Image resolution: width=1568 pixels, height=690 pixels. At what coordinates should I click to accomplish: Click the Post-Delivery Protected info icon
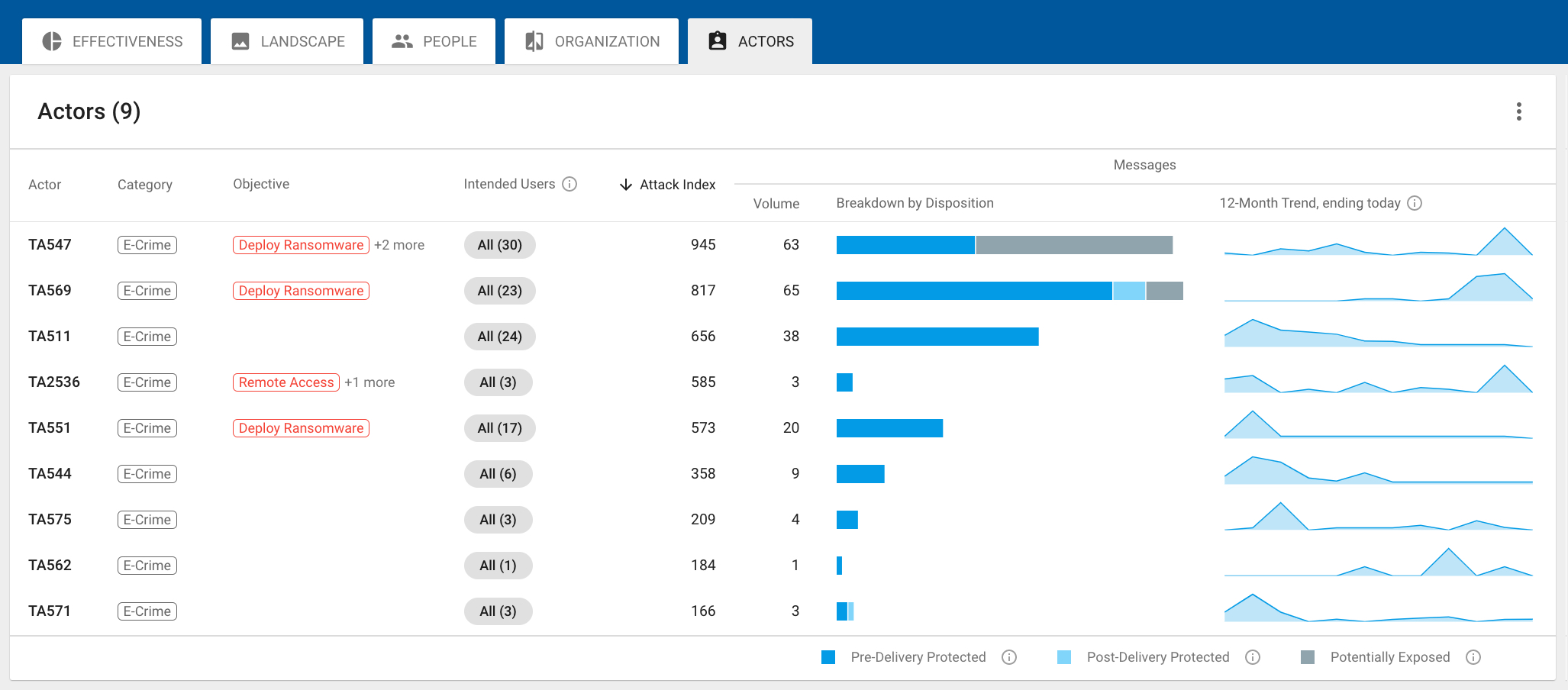click(x=1253, y=657)
